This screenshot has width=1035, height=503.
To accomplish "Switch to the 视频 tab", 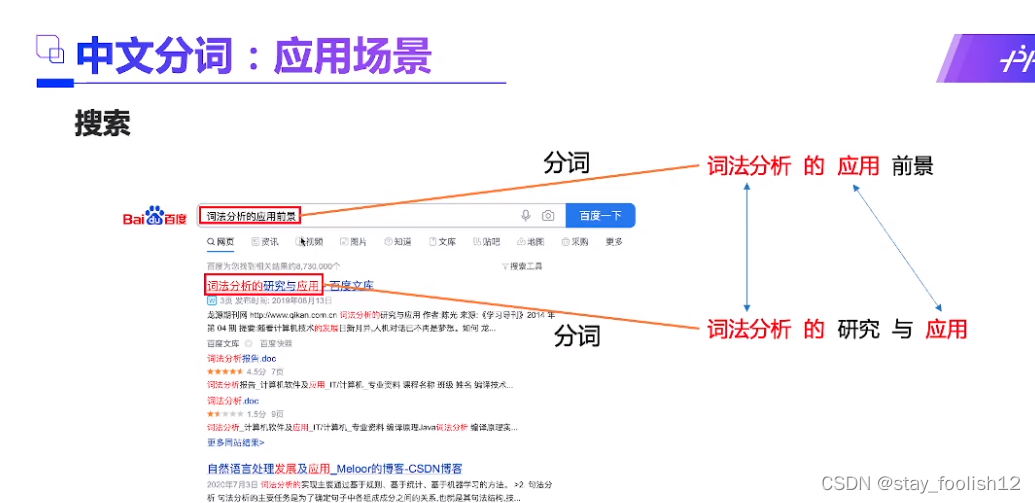I will (x=309, y=242).
